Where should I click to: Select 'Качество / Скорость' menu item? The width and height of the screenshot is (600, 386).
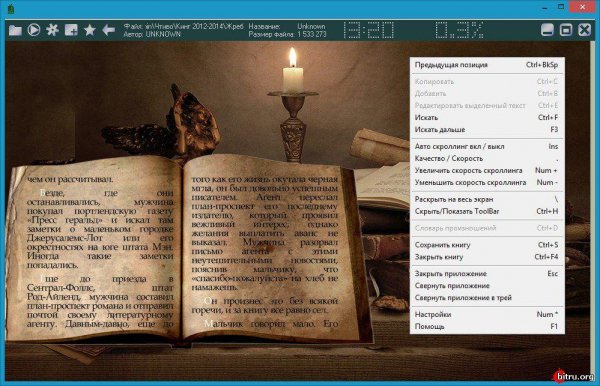(x=487, y=158)
